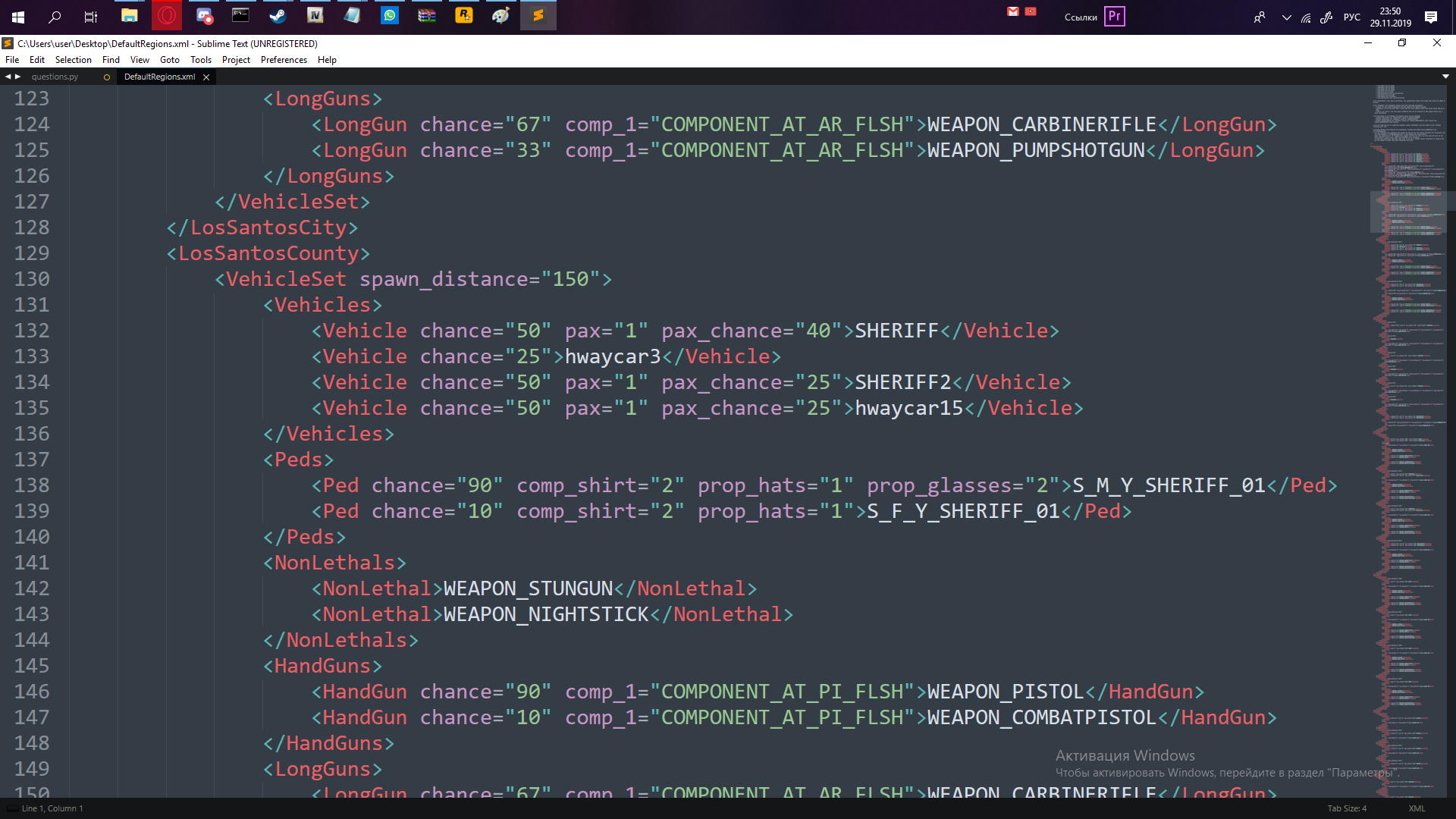Open Rockstar Games Launcher icon
Image resolution: width=1456 pixels, height=819 pixels.
point(463,16)
